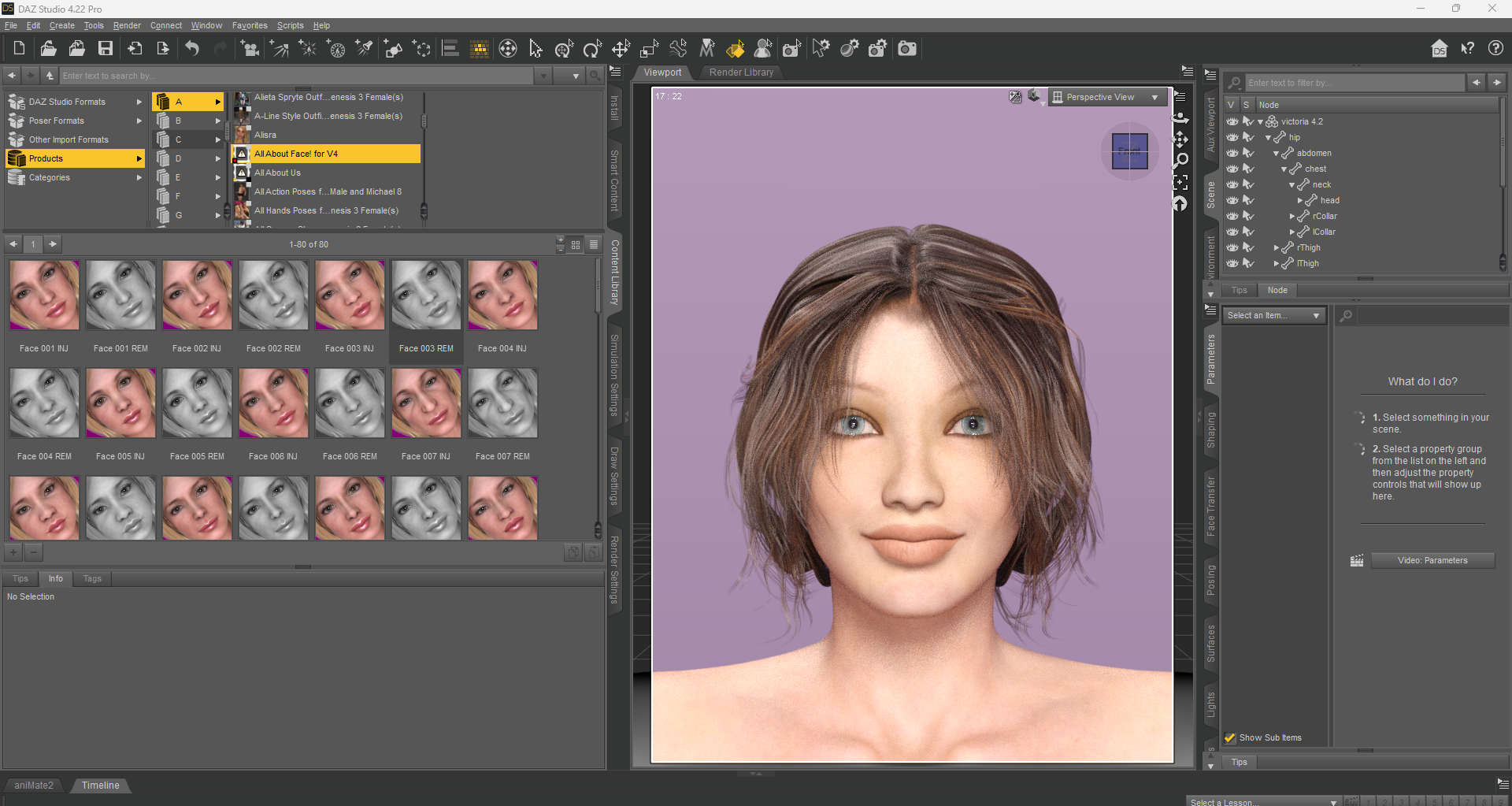Expand the rThigh node in Scene tree
This screenshot has width=1512, height=806.
[x=1277, y=247]
